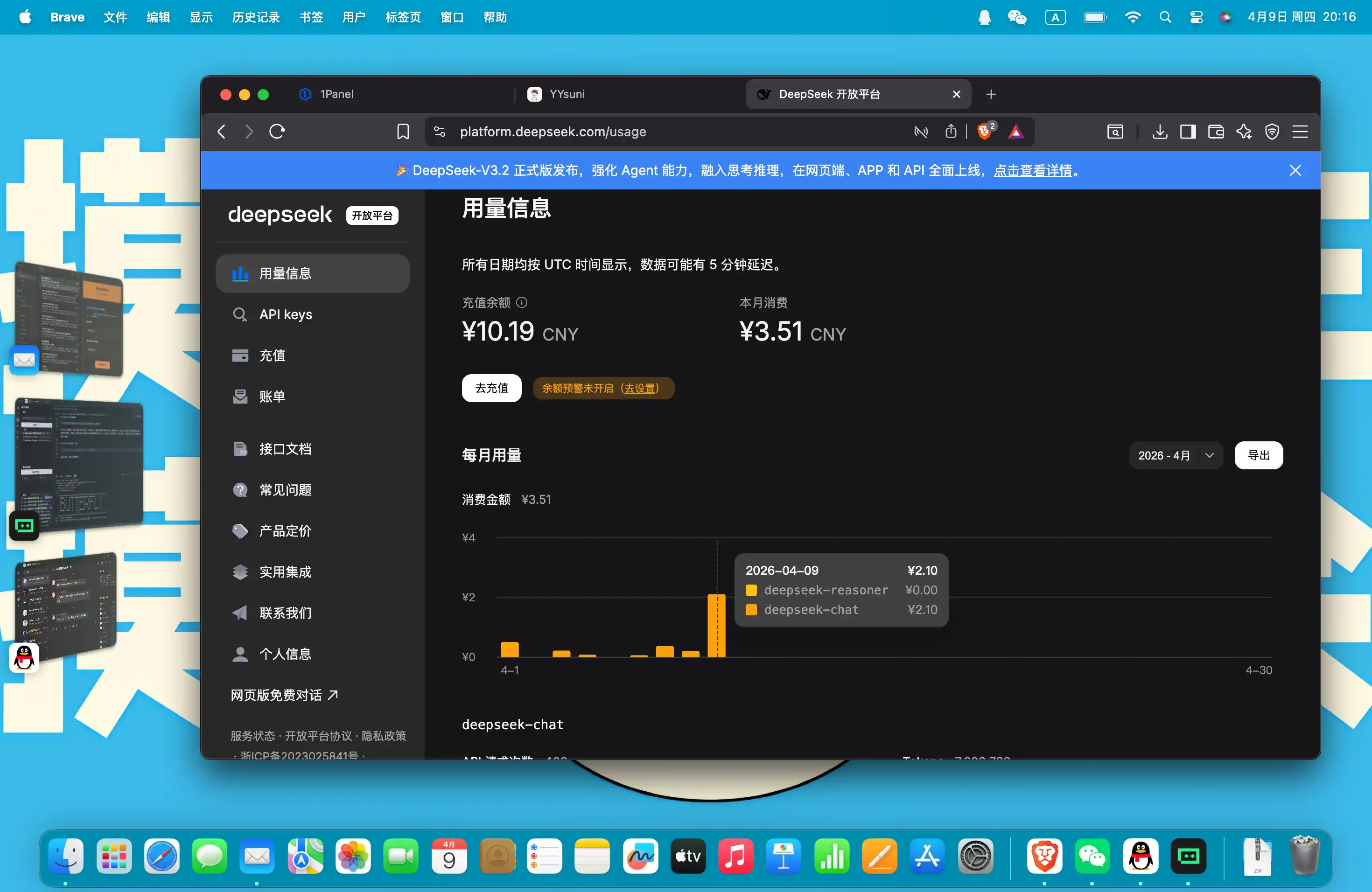The height and width of the screenshot is (892, 1372).
Task: Click the highlighted bar in the usage chart
Action: pos(716,625)
